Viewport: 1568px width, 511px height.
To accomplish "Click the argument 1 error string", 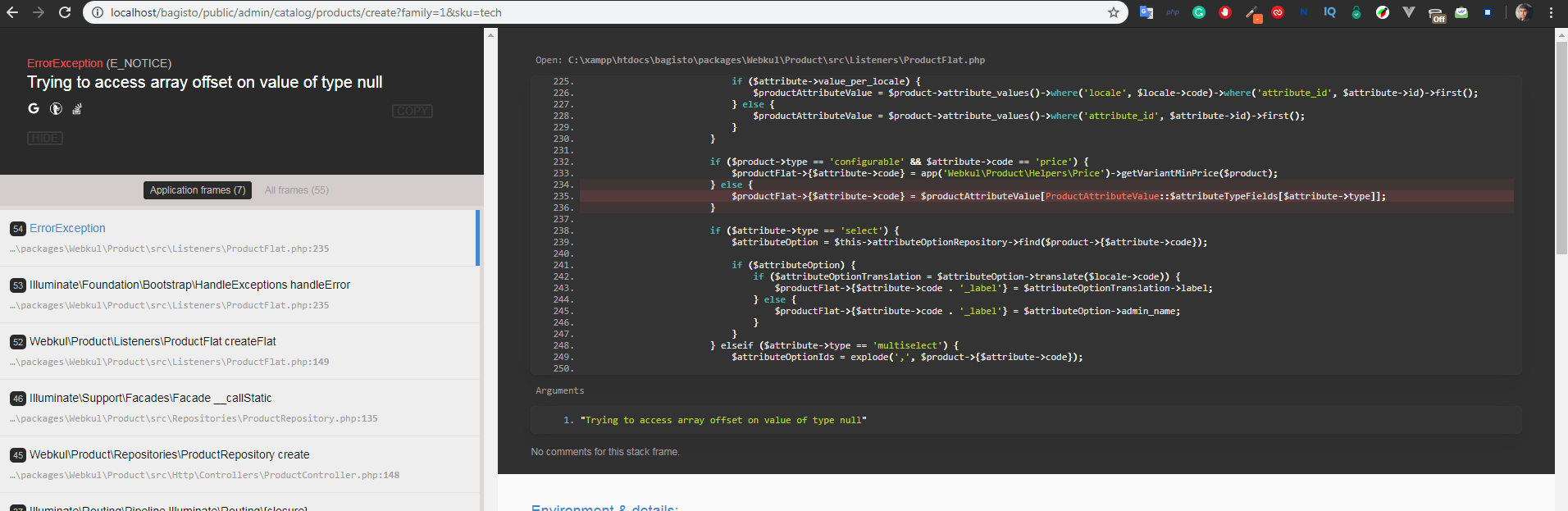I will tap(723, 420).
